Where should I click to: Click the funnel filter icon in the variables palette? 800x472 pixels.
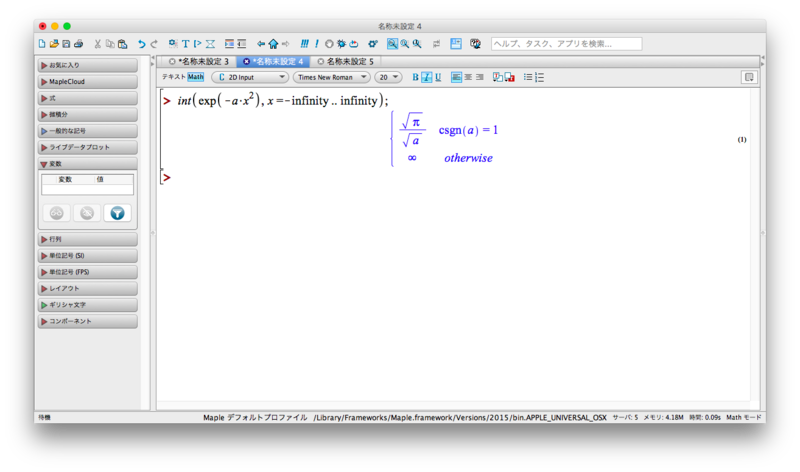point(117,213)
